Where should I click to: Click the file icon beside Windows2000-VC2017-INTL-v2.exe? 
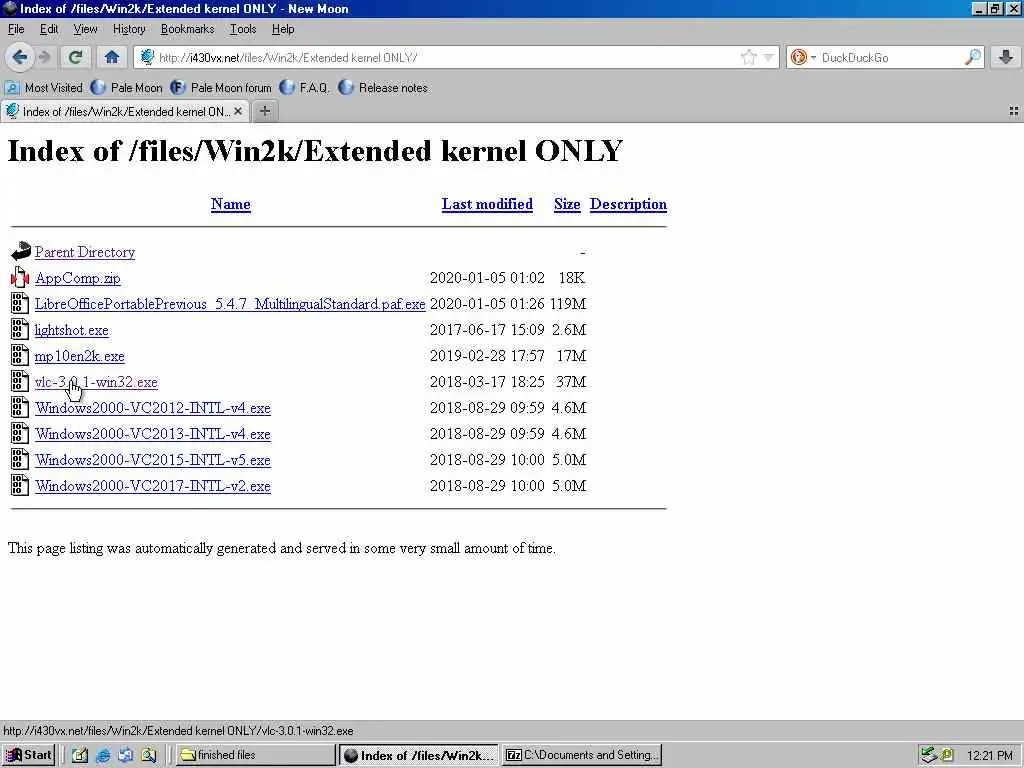[x=20, y=485]
